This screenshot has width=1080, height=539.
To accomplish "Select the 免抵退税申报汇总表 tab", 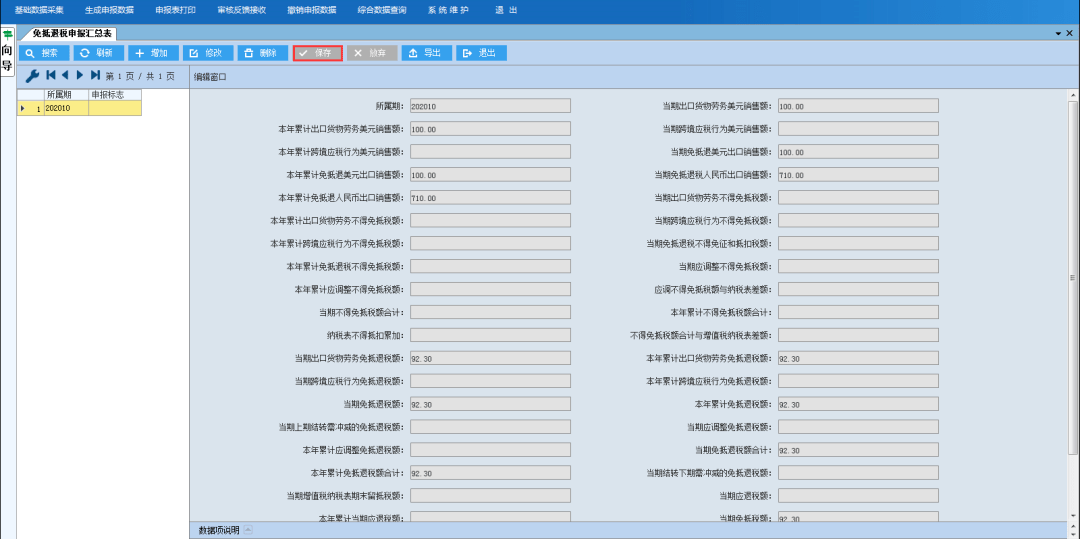I will pos(72,33).
